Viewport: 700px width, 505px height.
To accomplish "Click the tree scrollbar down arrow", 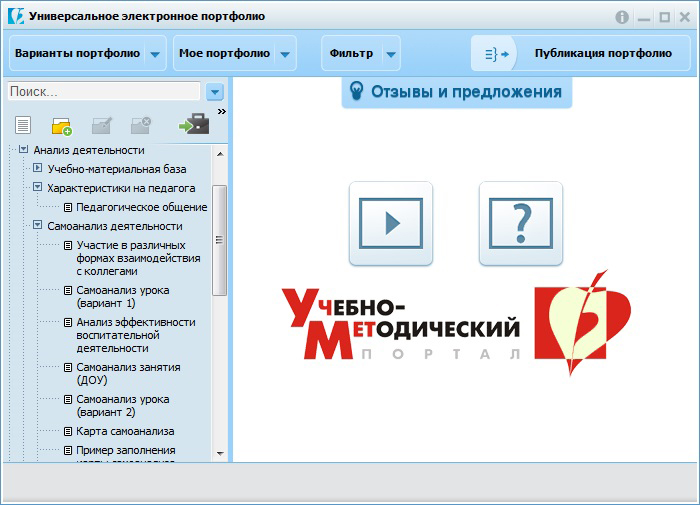I will pyautogui.click(x=220, y=453).
